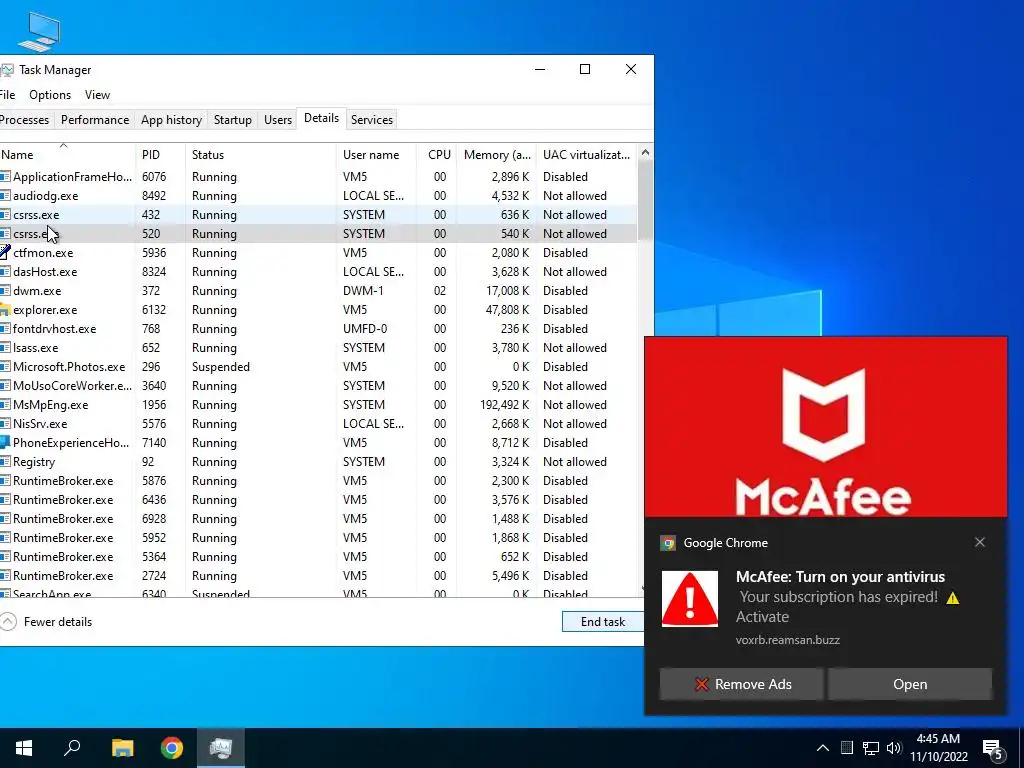
Task: Click the volume speaker tray icon
Action: point(894,748)
